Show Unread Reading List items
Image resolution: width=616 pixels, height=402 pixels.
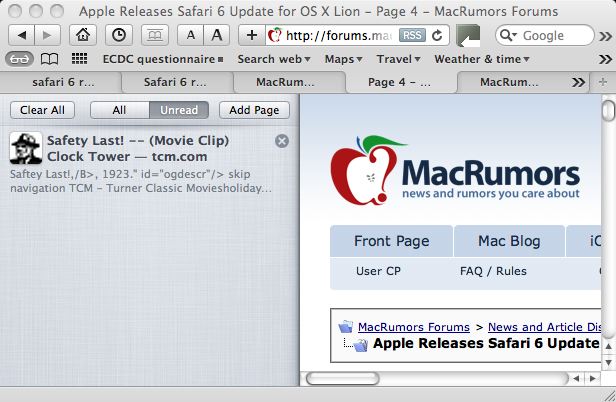click(x=179, y=110)
